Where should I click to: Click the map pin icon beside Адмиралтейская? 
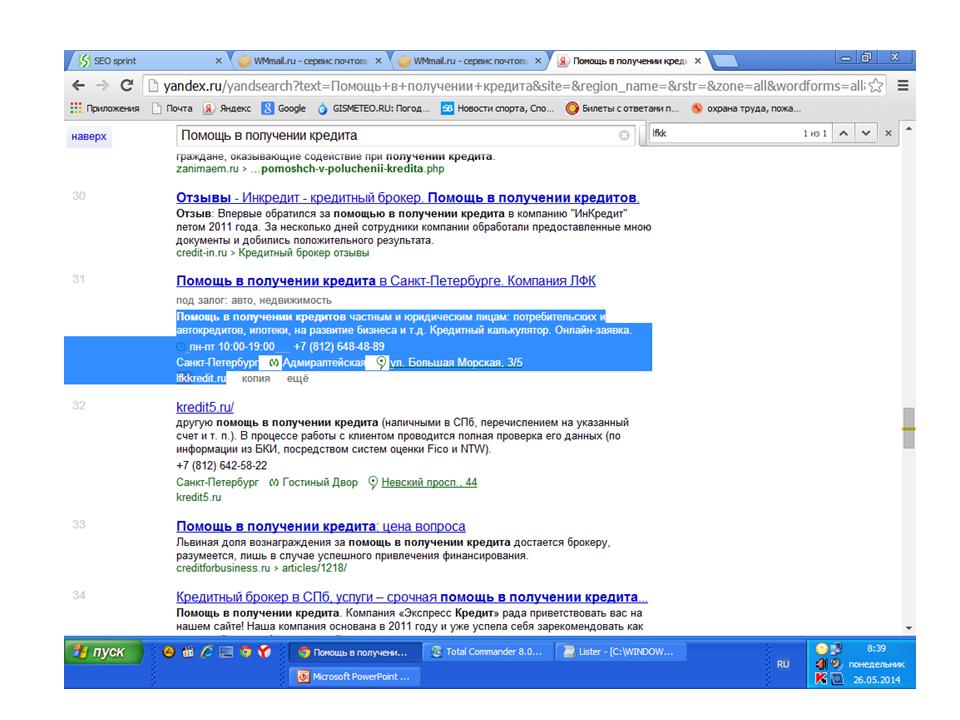pos(381,362)
